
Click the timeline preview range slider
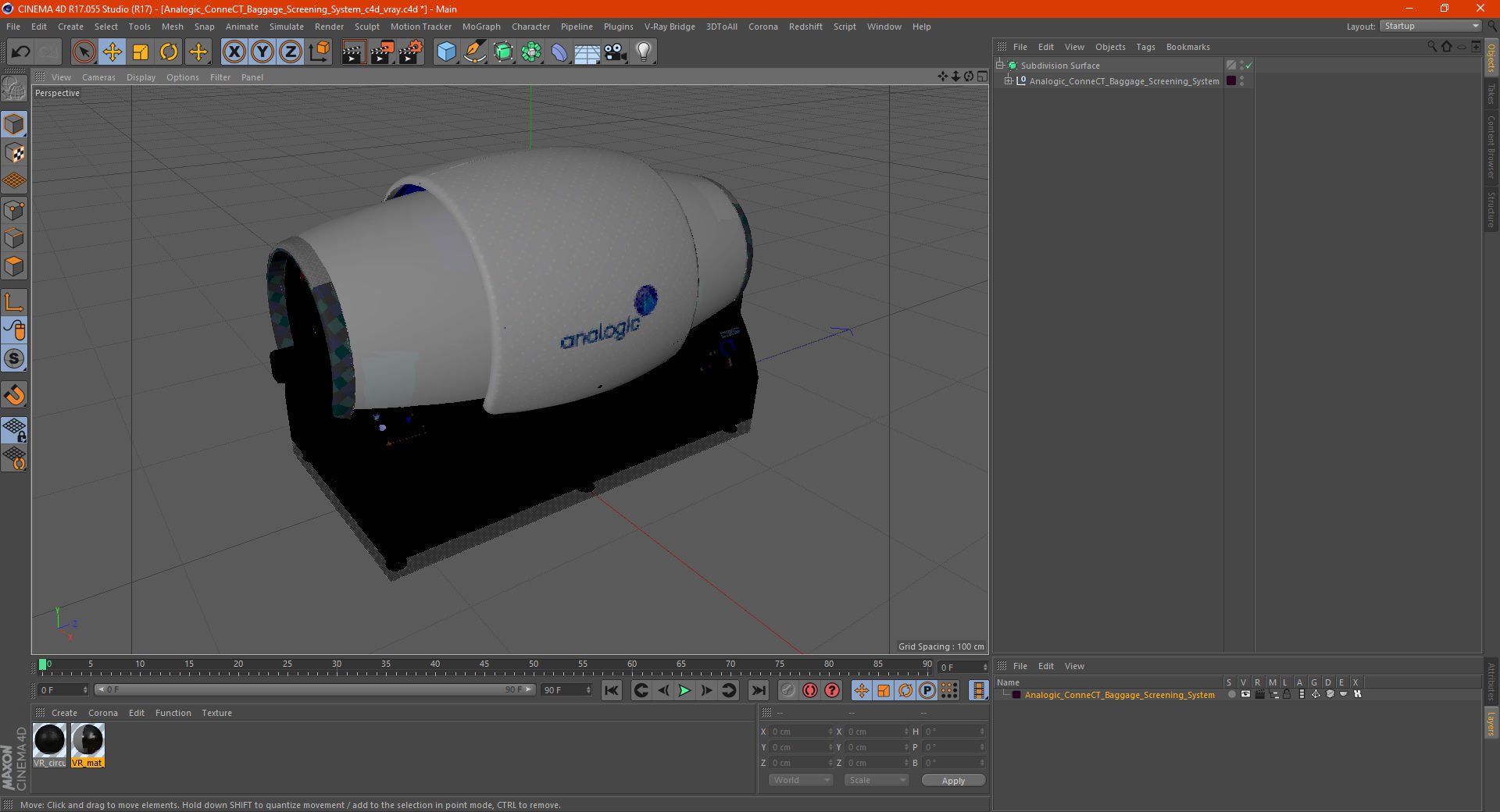[314, 690]
